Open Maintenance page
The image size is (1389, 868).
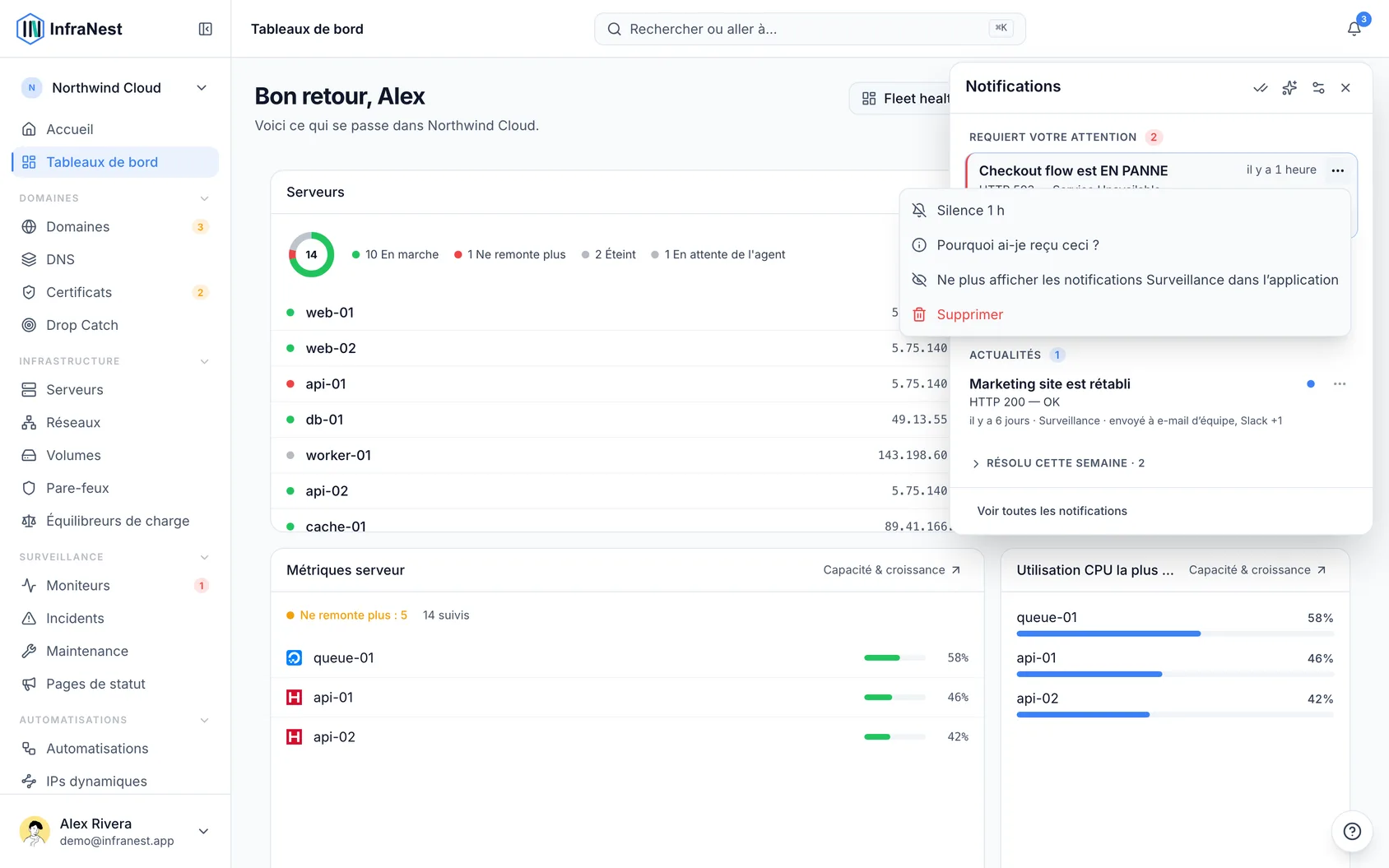(x=115, y=651)
